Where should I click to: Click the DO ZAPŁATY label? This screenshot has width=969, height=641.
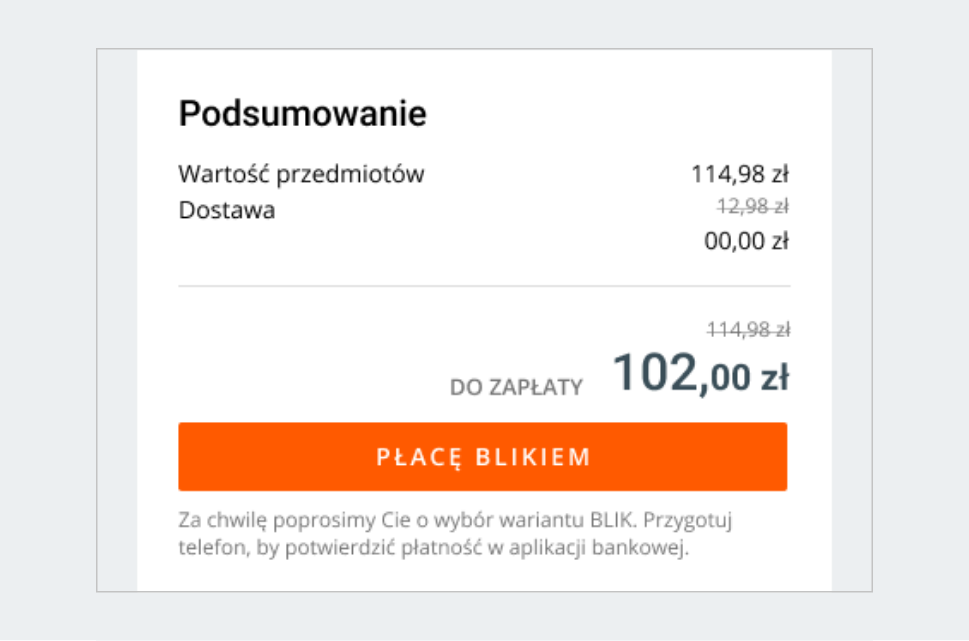(519, 386)
